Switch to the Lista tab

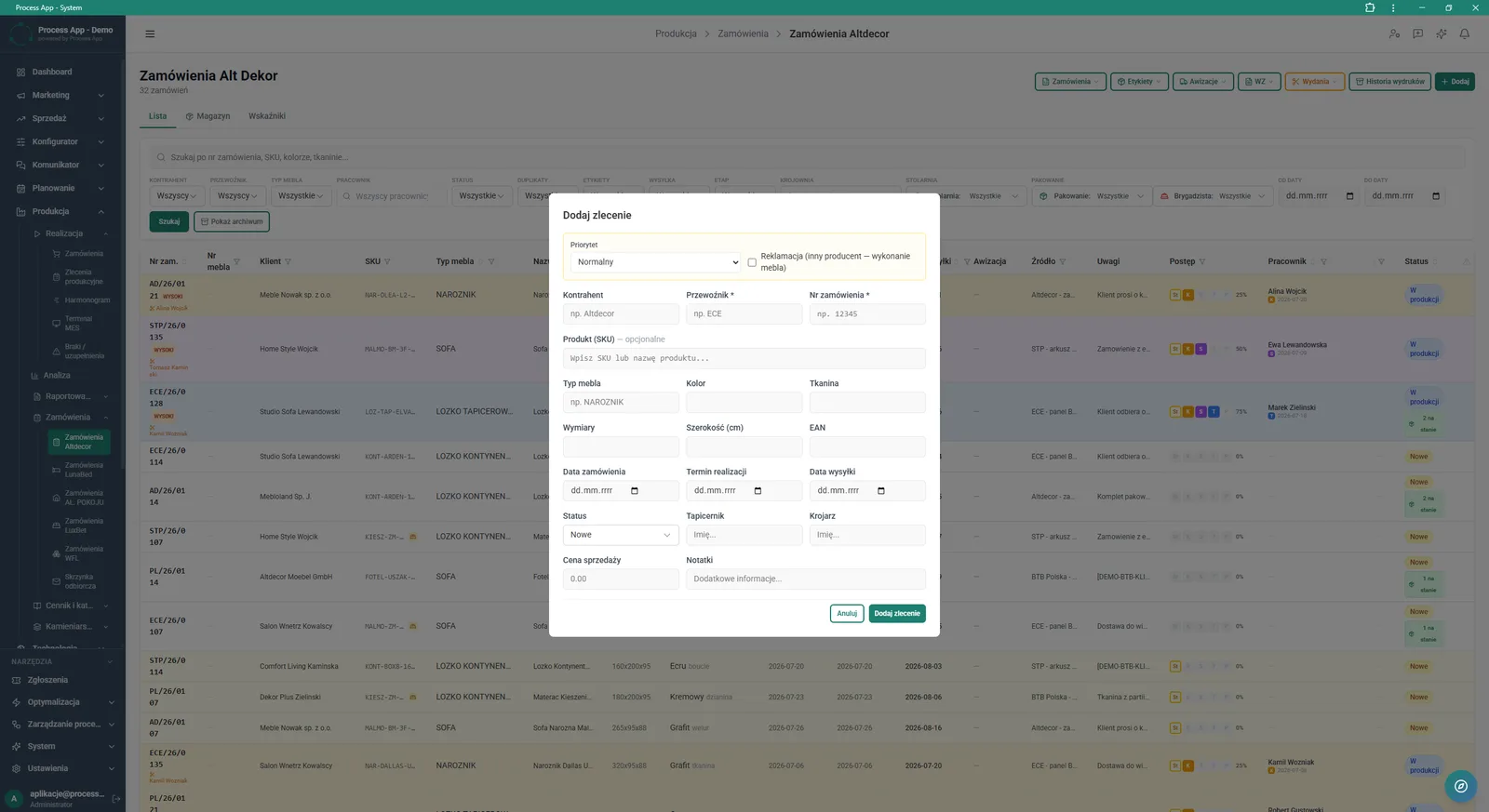click(x=157, y=116)
